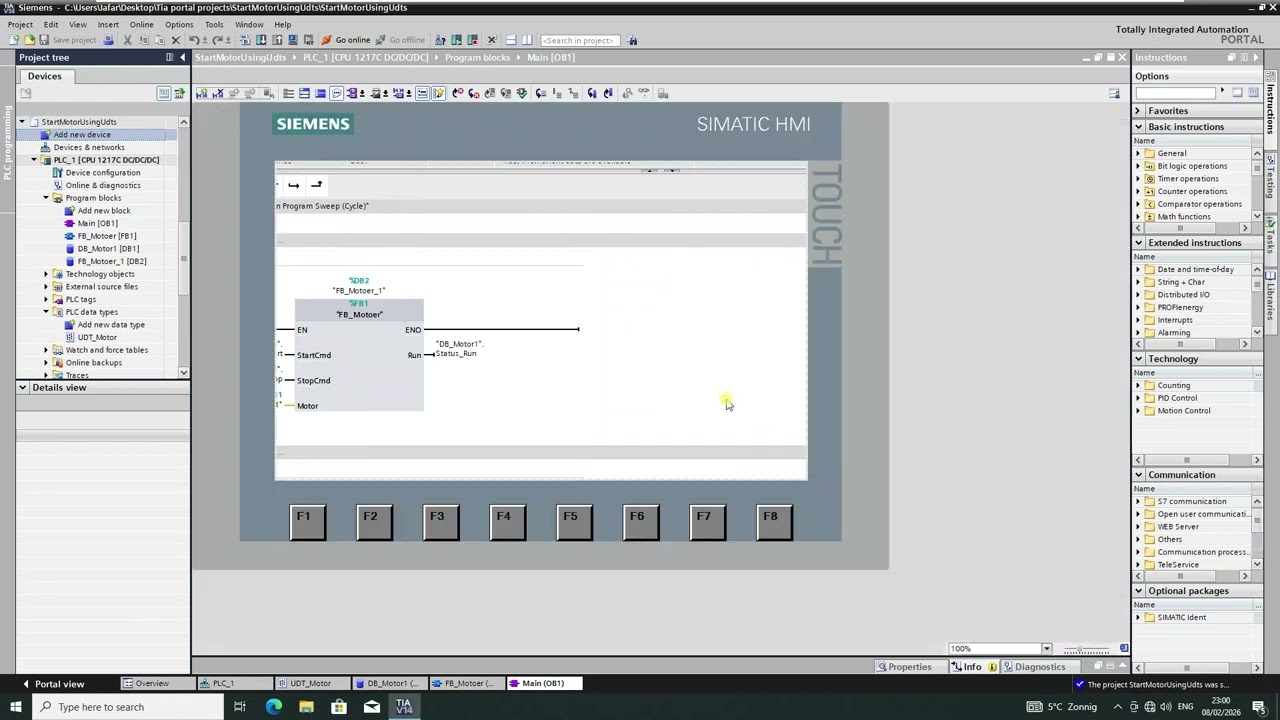The image size is (1280, 720).
Task: Collapse the Details view section
Action: pos(22,387)
